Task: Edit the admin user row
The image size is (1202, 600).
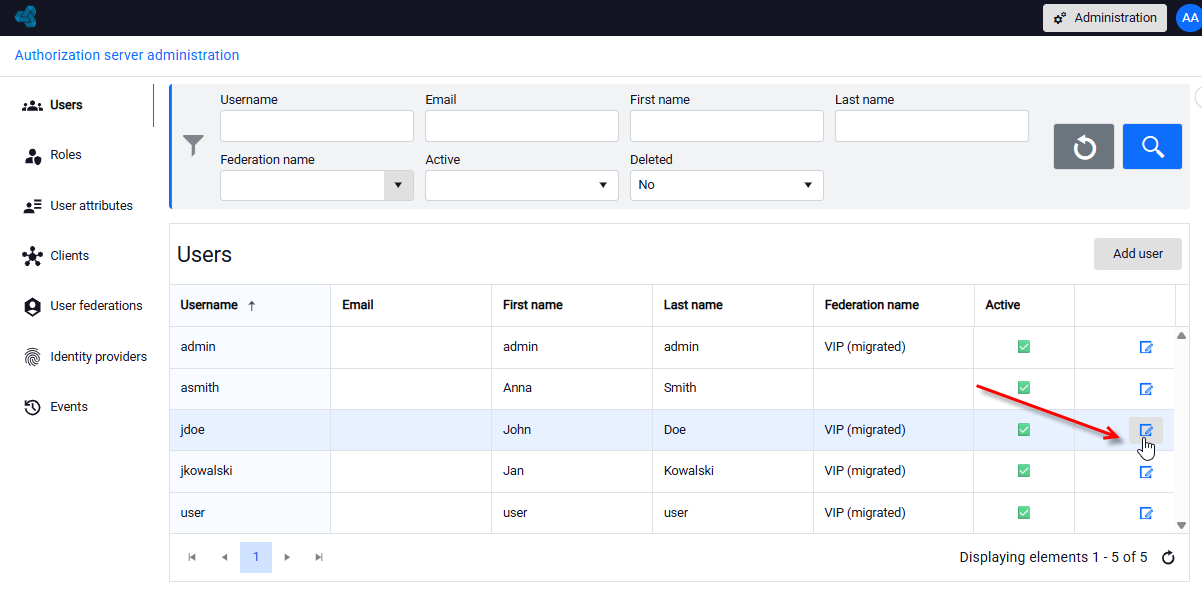Action: point(1146,347)
